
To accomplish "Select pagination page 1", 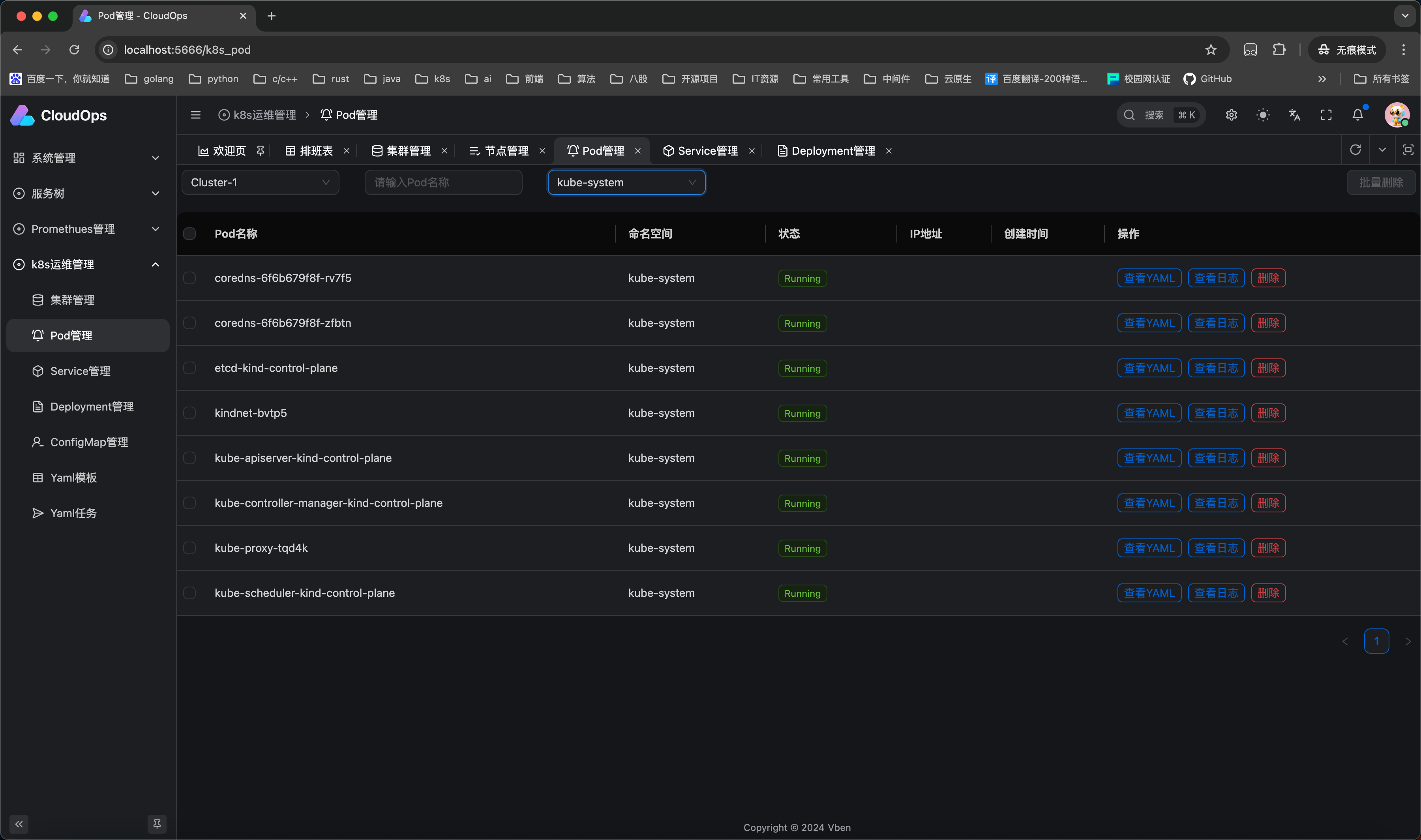I will [x=1376, y=641].
